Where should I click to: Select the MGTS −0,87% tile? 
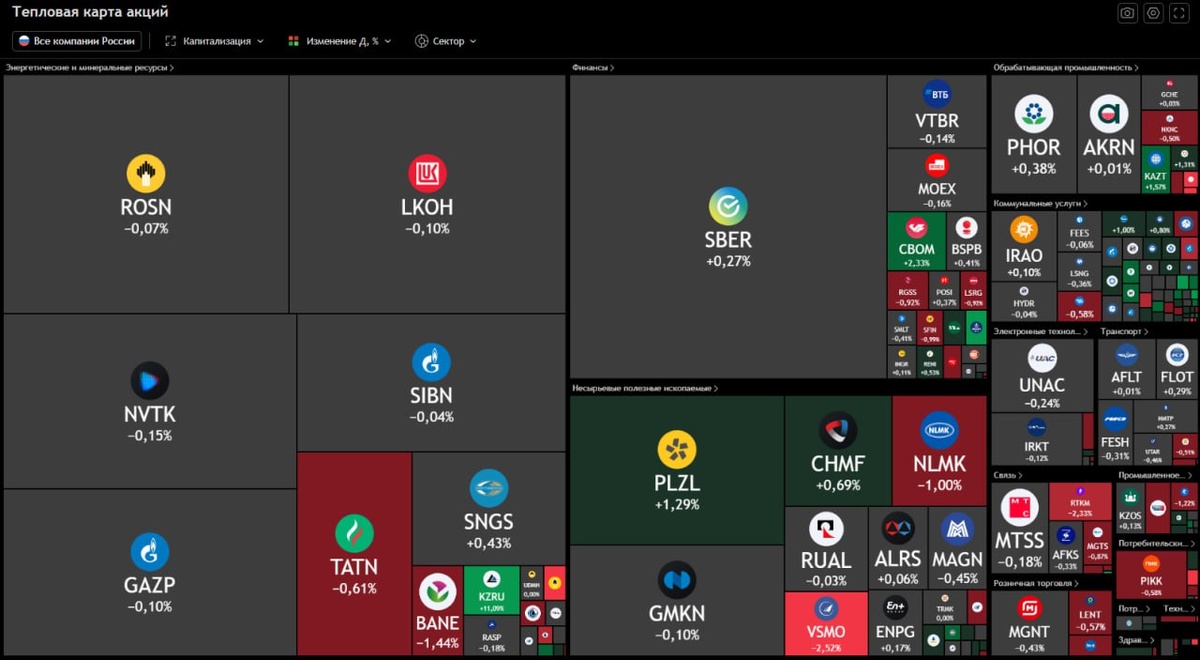1098,546
